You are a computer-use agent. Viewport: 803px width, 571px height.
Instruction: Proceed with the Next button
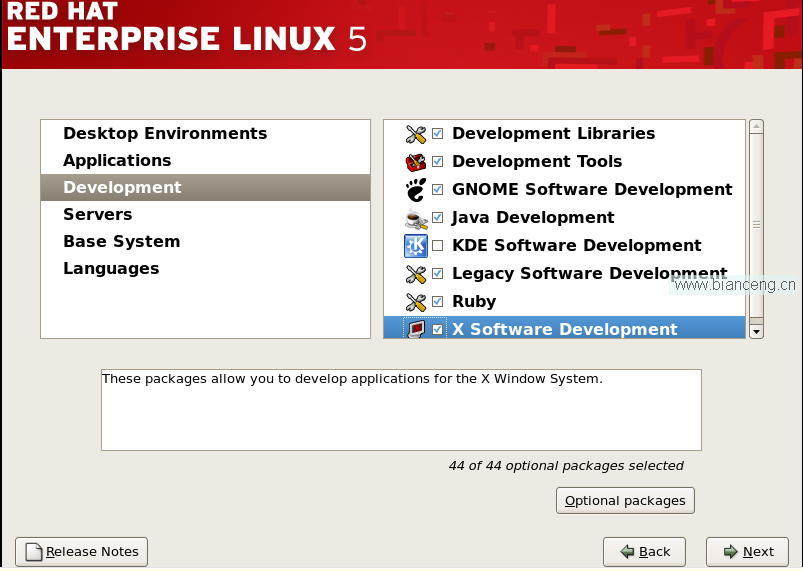click(x=747, y=552)
